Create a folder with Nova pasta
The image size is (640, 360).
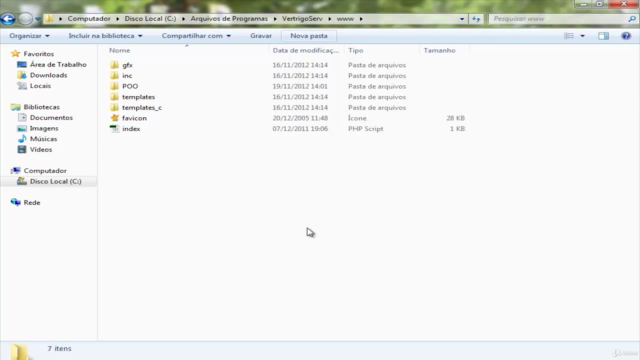[309, 36]
